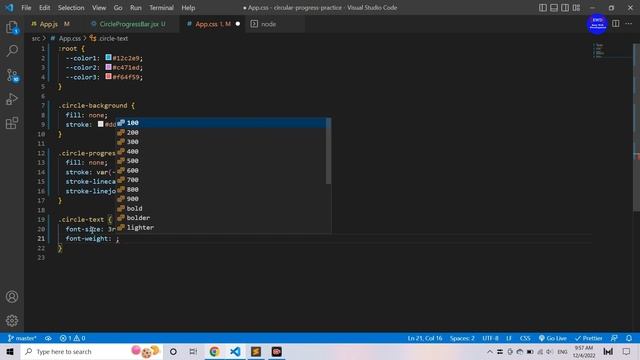Open the Edit menu
The width and height of the screenshot is (640, 360).
tap(44, 8)
